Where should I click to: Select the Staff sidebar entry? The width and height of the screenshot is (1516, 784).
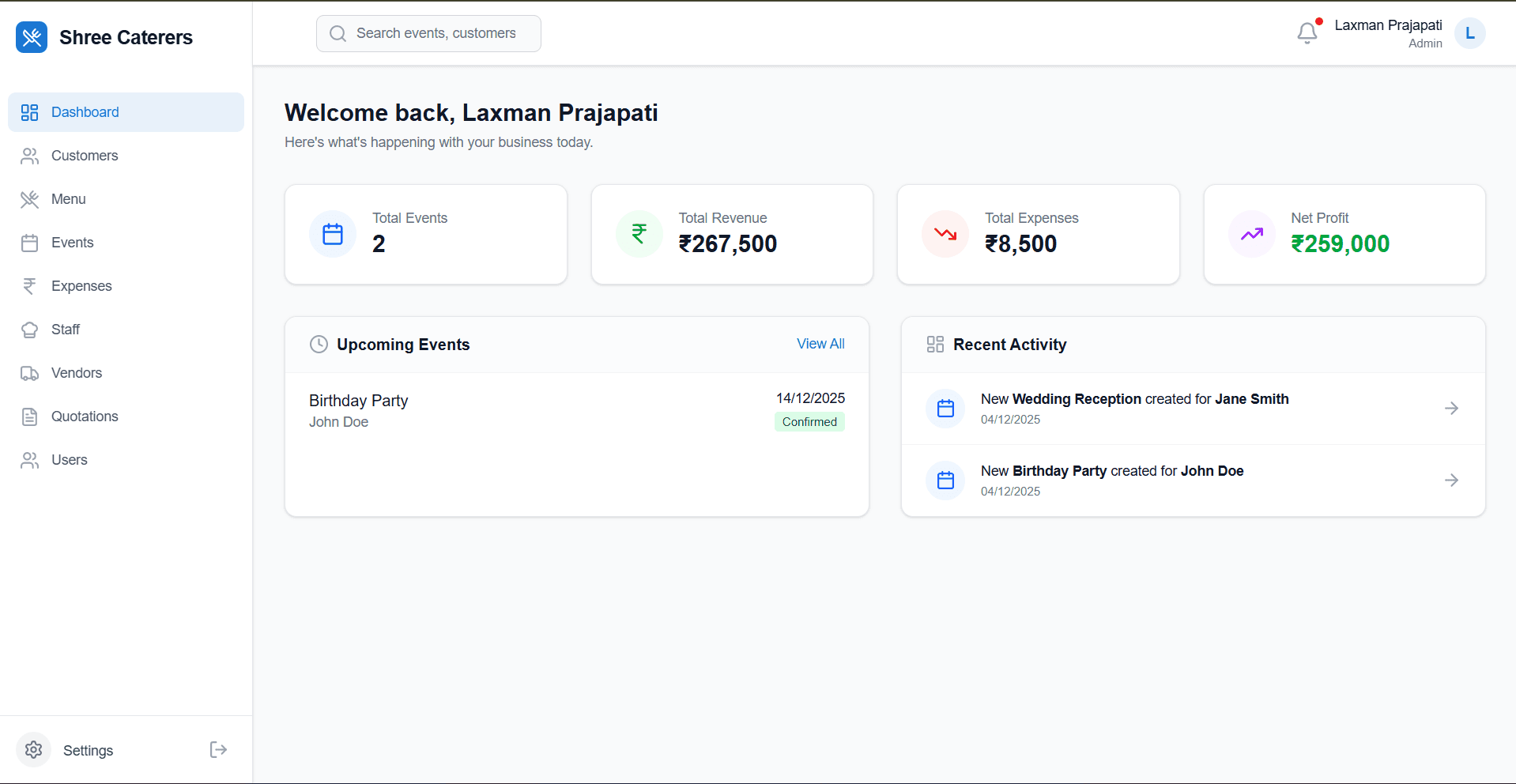click(65, 330)
